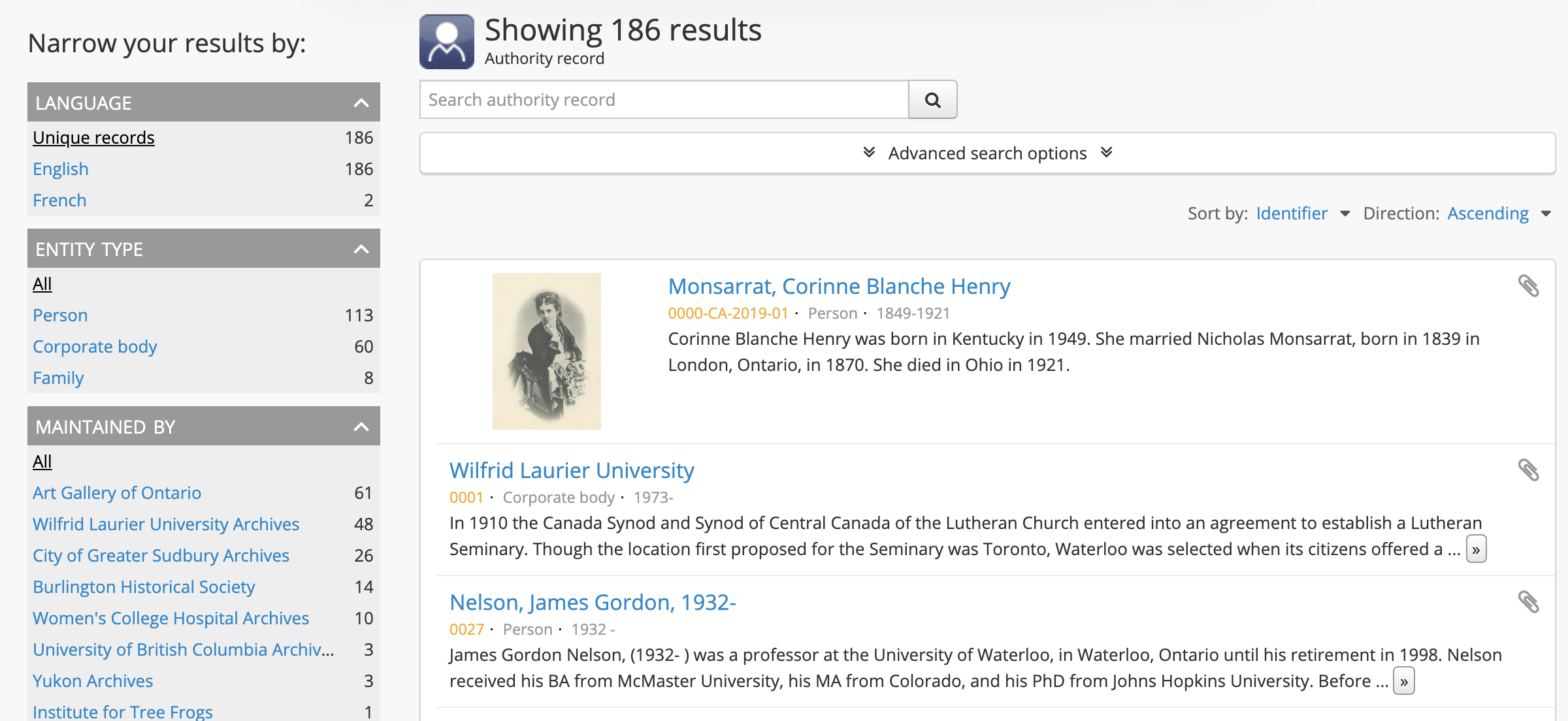Filter by Yukon Archives
Viewport: 1568px width, 721px height.
coord(93,681)
